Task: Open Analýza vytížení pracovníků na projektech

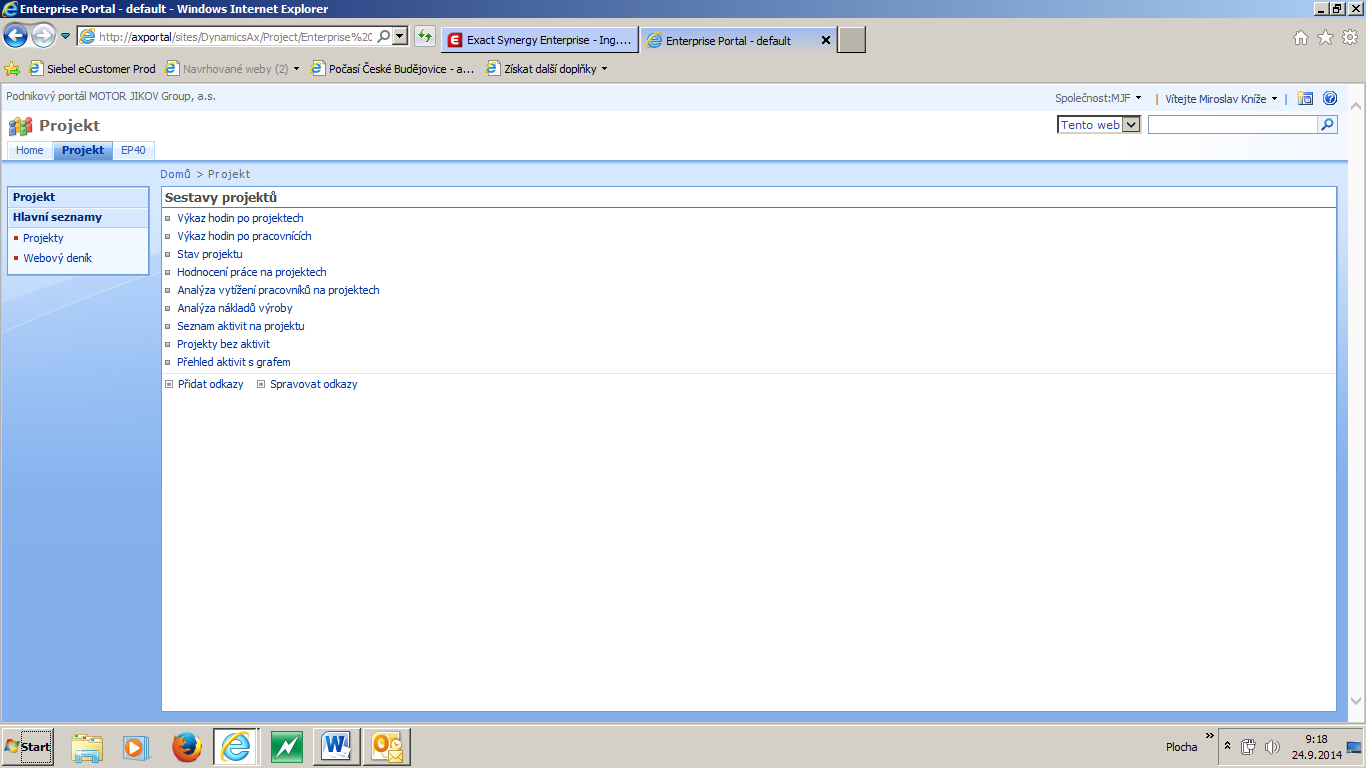Action: coord(278,290)
